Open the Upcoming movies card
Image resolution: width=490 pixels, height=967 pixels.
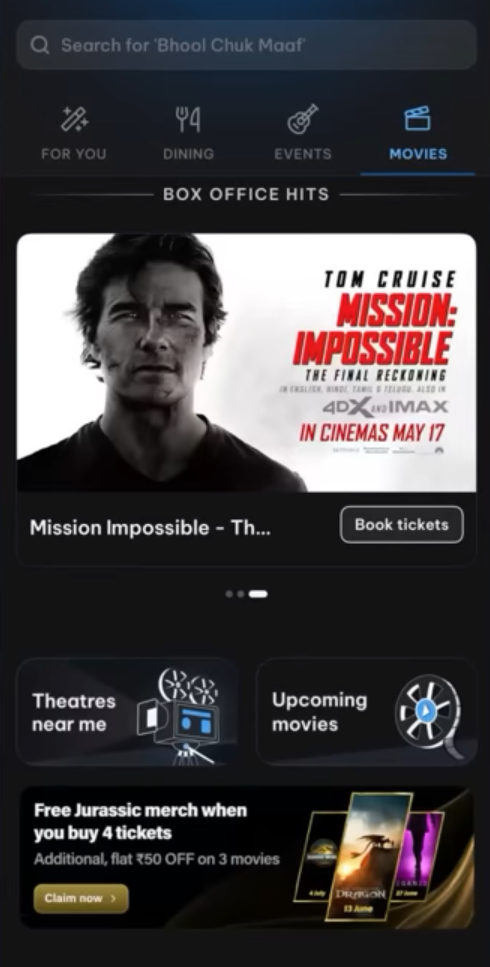(366, 712)
